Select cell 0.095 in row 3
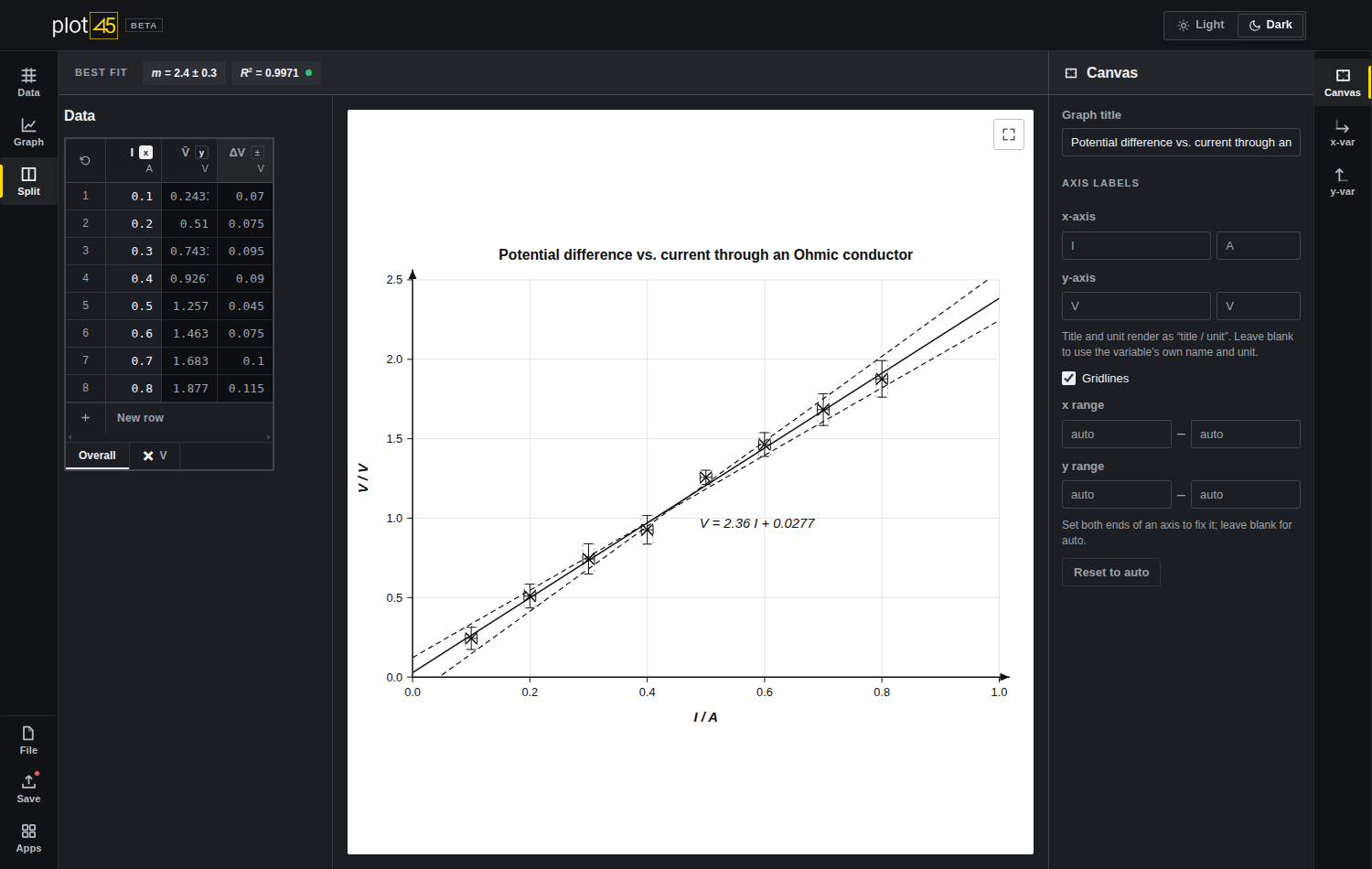Screen dimensions: 1372x869 point(245,252)
